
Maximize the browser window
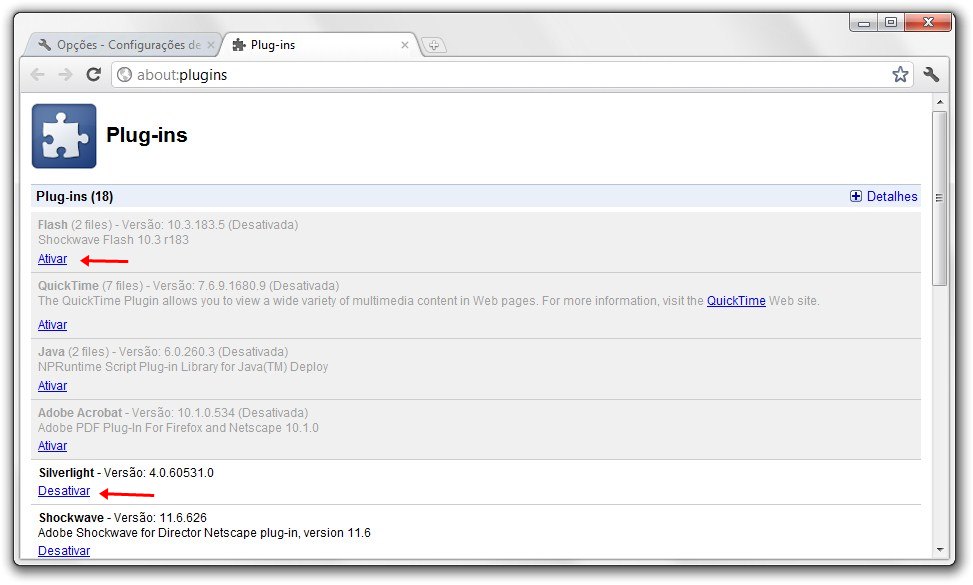point(891,22)
